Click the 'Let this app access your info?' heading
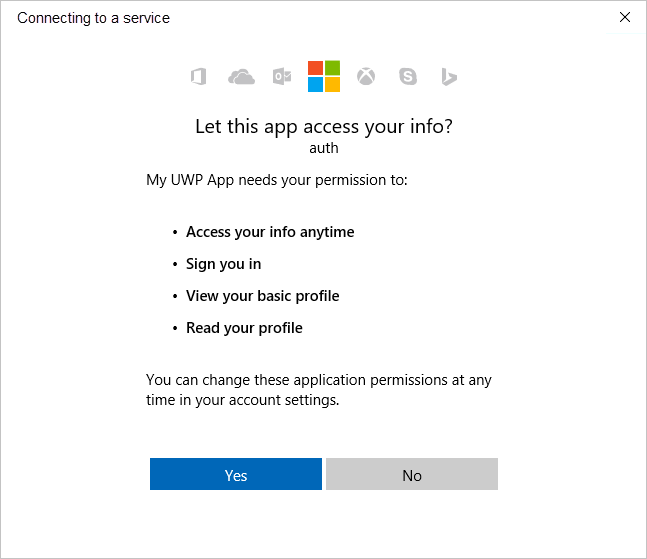The height and width of the screenshot is (559, 647). 324,127
